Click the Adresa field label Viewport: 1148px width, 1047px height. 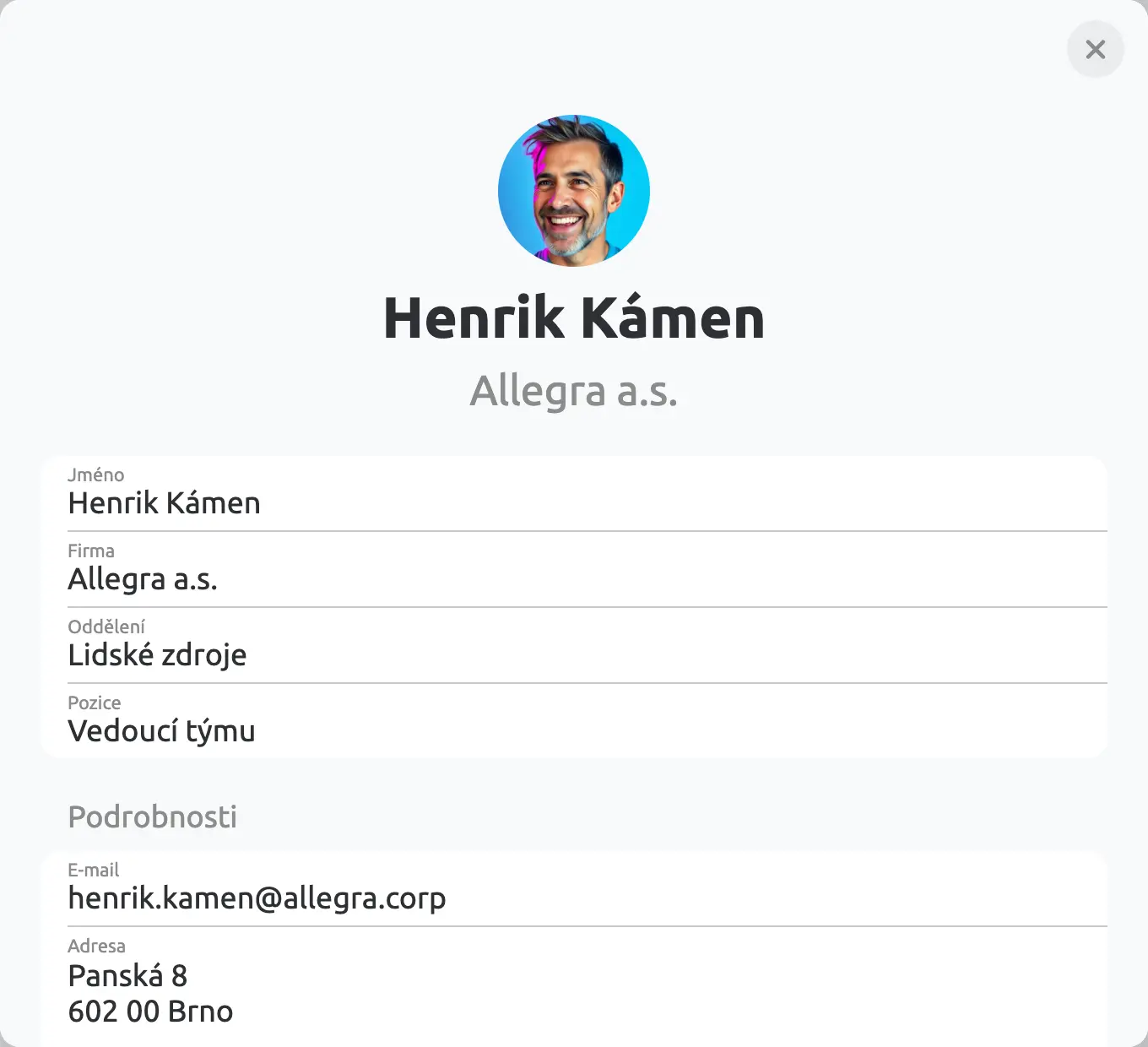(x=96, y=946)
